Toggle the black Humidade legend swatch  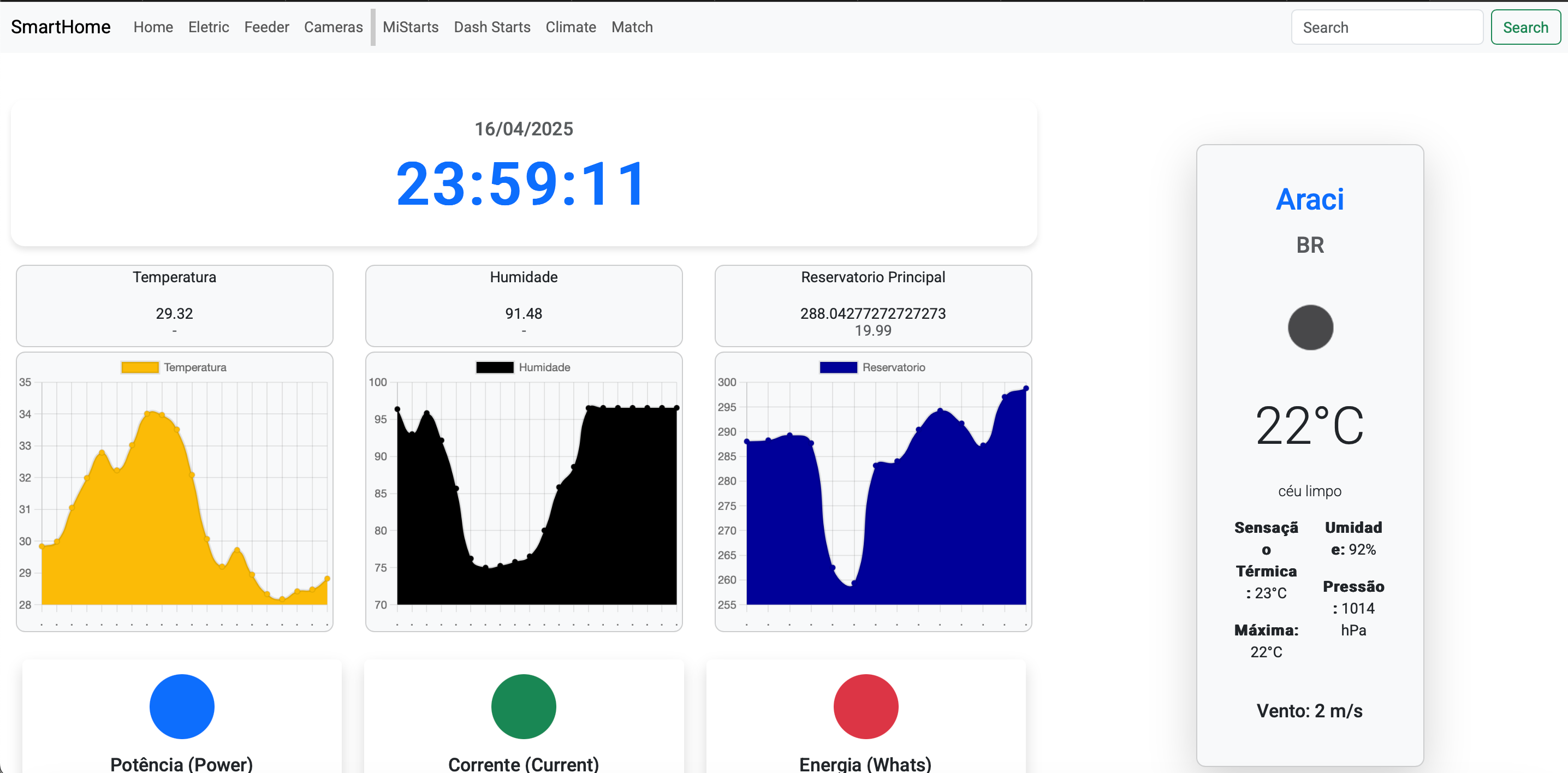tap(495, 367)
